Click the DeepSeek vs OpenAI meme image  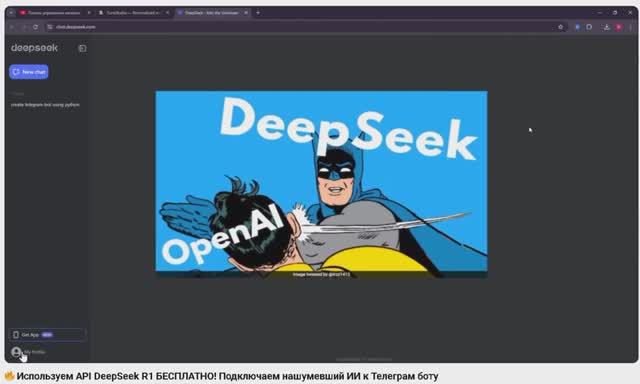(322, 184)
